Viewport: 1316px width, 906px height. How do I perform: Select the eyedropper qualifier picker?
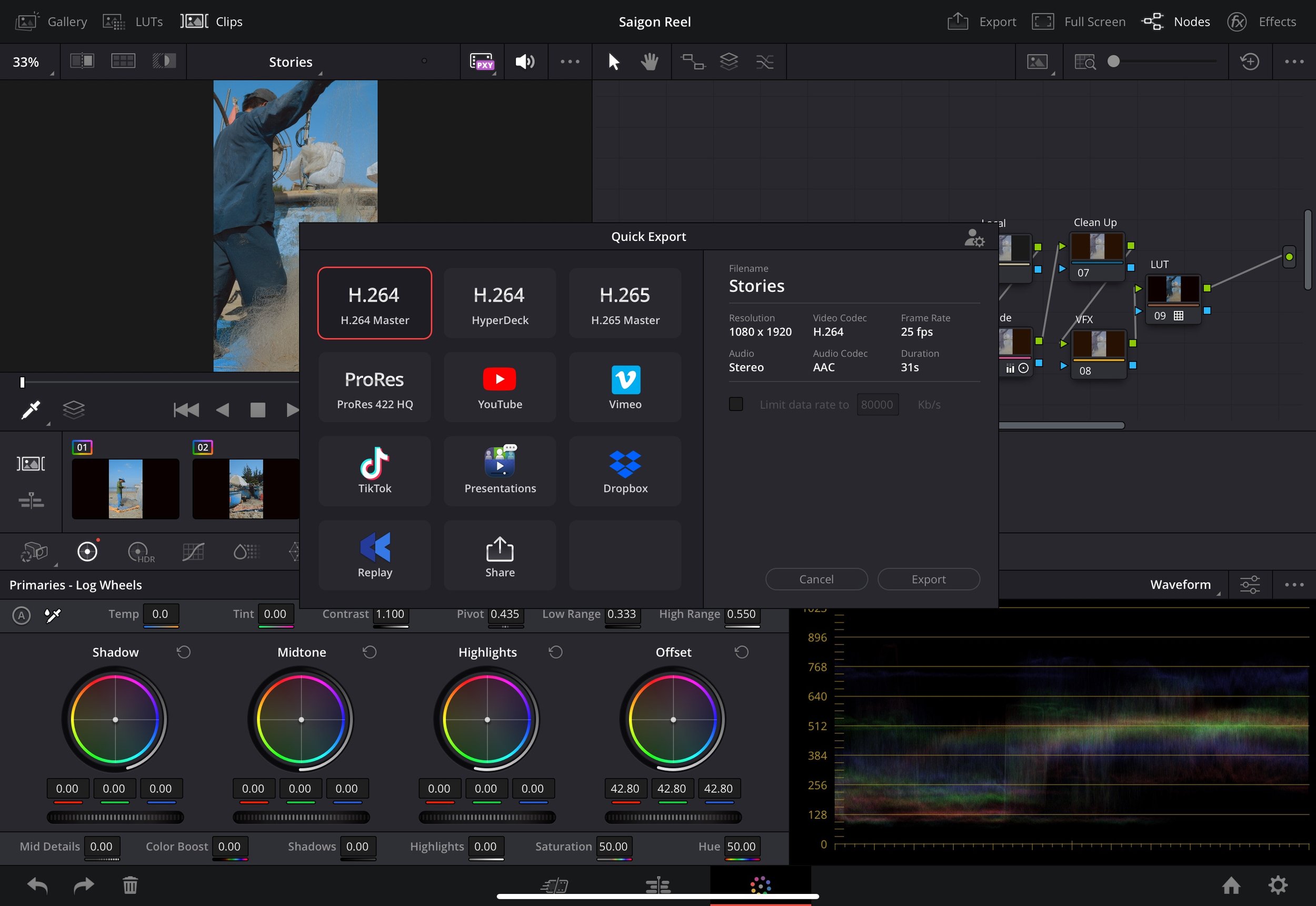31,410
